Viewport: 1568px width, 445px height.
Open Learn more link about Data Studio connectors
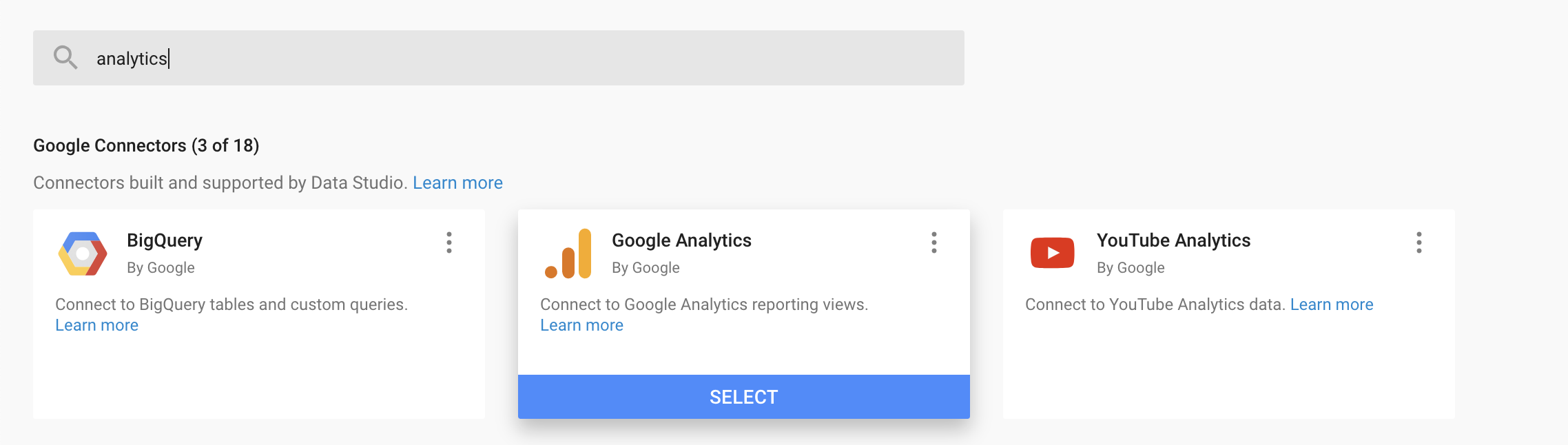[457, 183]
